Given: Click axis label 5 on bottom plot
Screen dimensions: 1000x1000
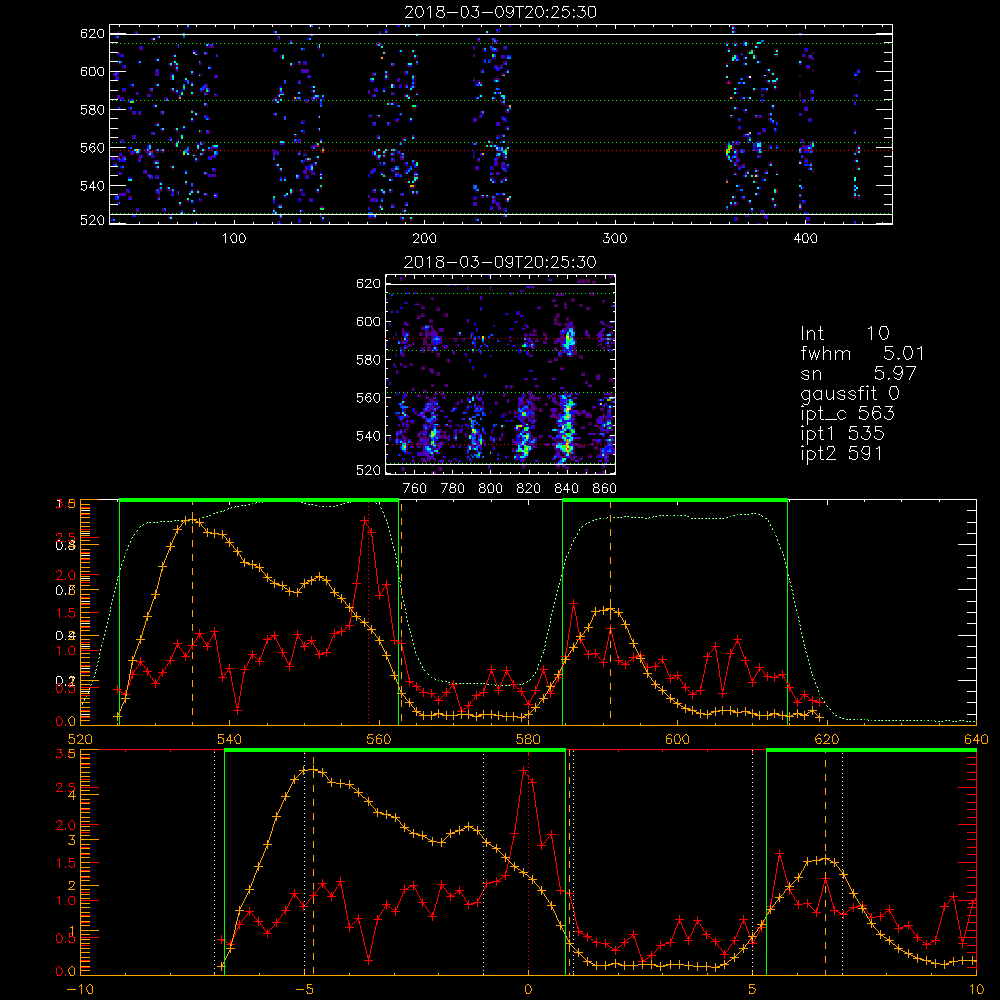Looking at the screenshot, I should click(753, 990).
